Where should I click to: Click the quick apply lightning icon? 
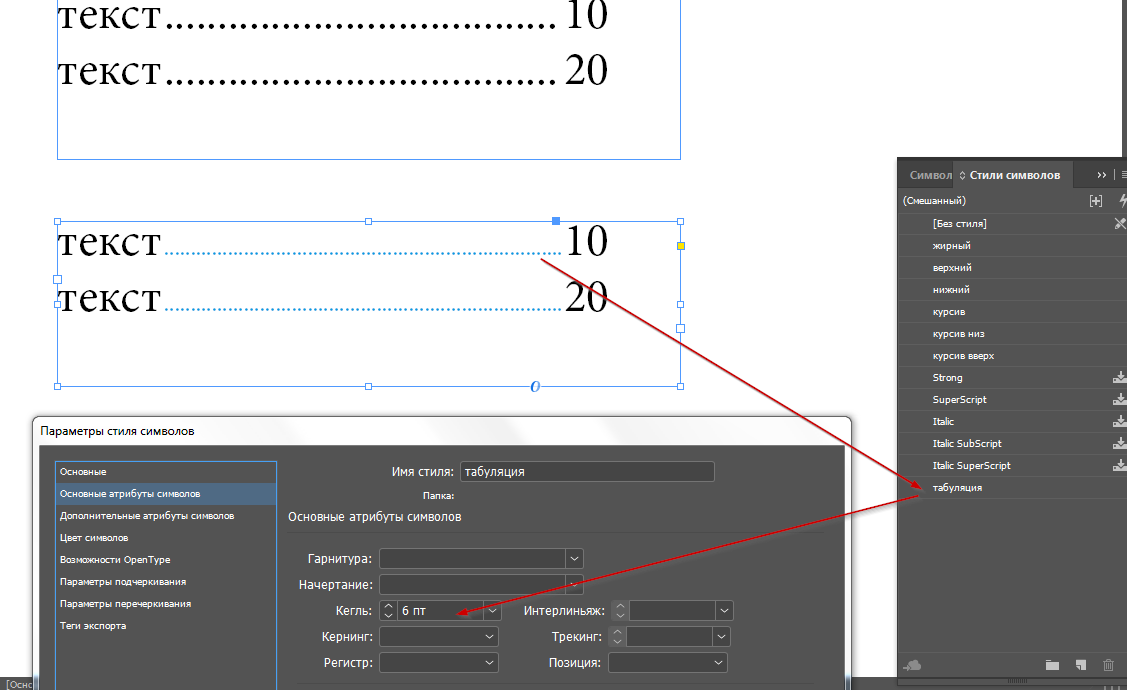[1122, 201]
